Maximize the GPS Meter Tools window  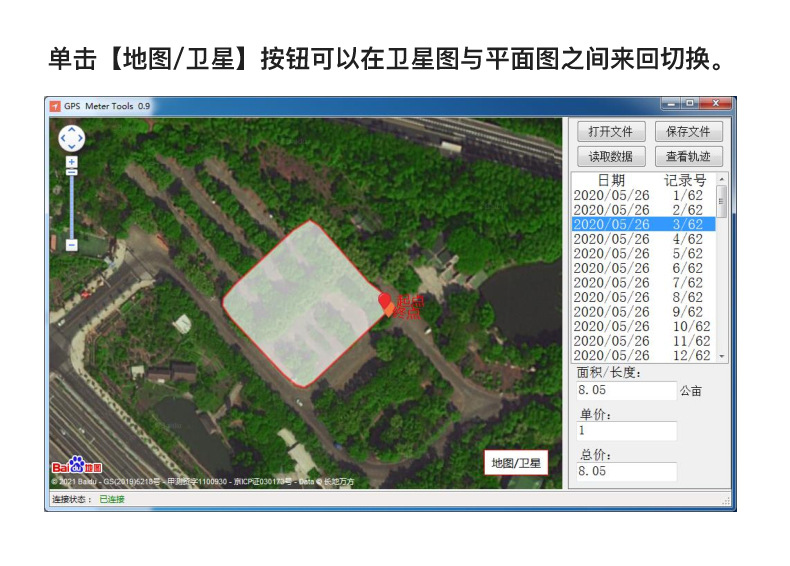(x=690, y=103)
